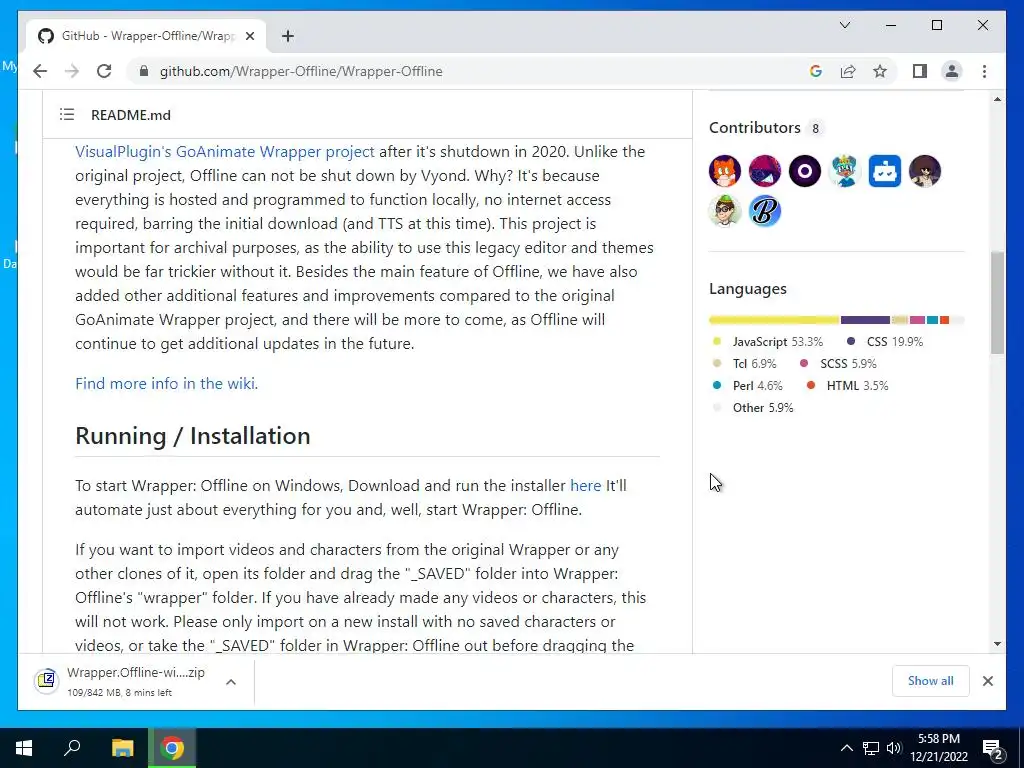Bookmark this tab with the star icon
The width and height of the screenshot is (1024, 768).
tap(880, 71)
